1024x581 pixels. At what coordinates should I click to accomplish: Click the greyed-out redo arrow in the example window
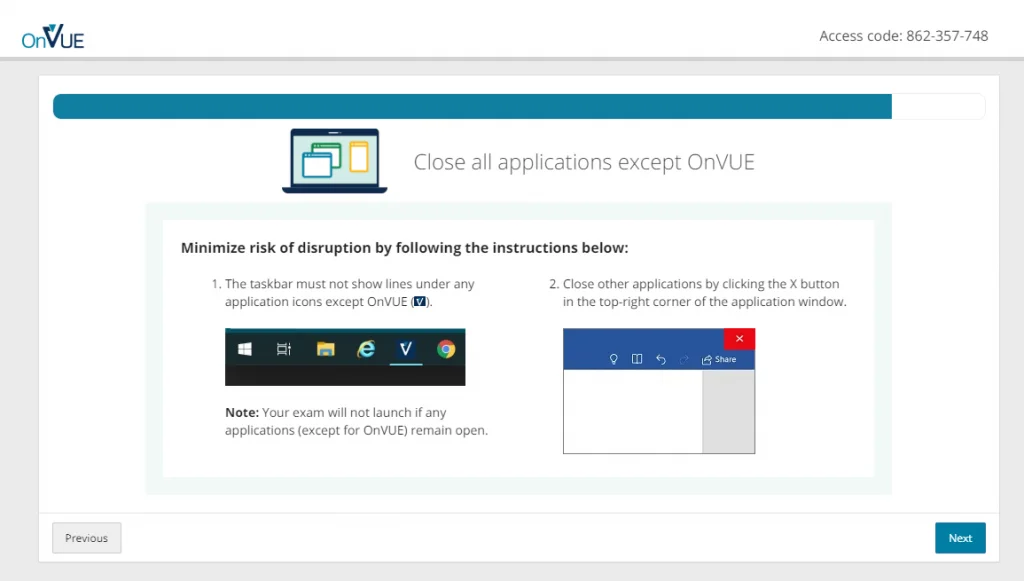coord(684,359)
